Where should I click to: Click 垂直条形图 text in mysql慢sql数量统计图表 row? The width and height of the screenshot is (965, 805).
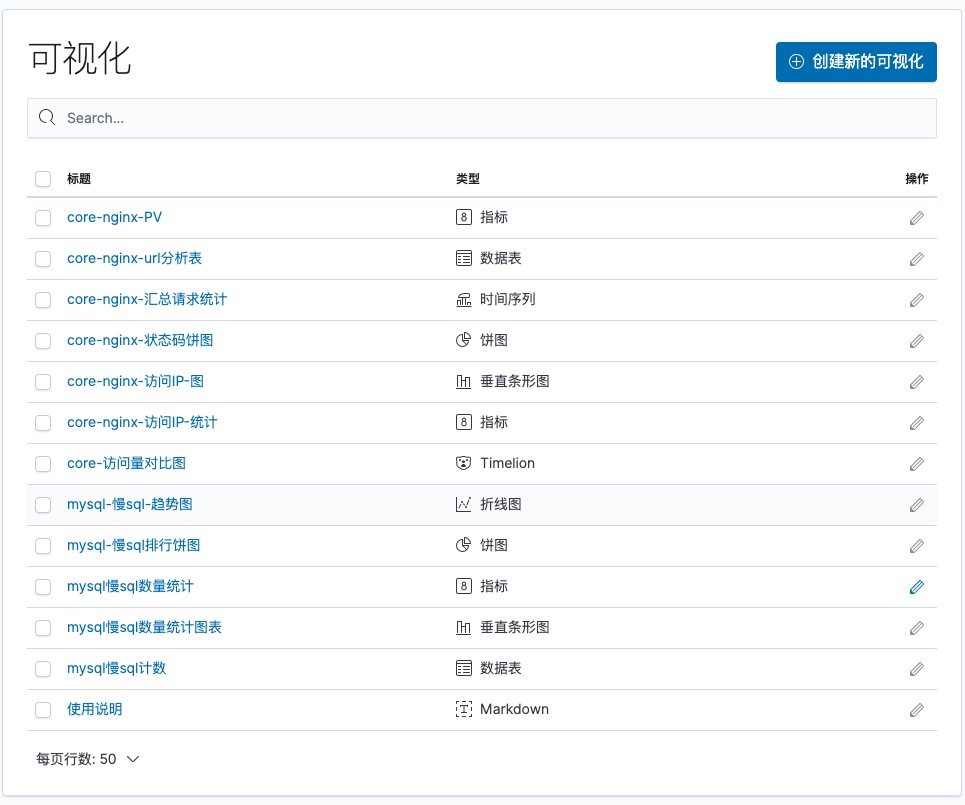pyautogui.click(x=515, y=627)
